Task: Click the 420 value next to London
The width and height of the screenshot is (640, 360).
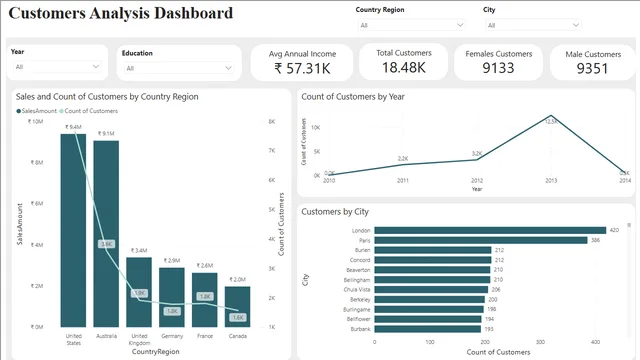Action: click(x=614, y=230)
